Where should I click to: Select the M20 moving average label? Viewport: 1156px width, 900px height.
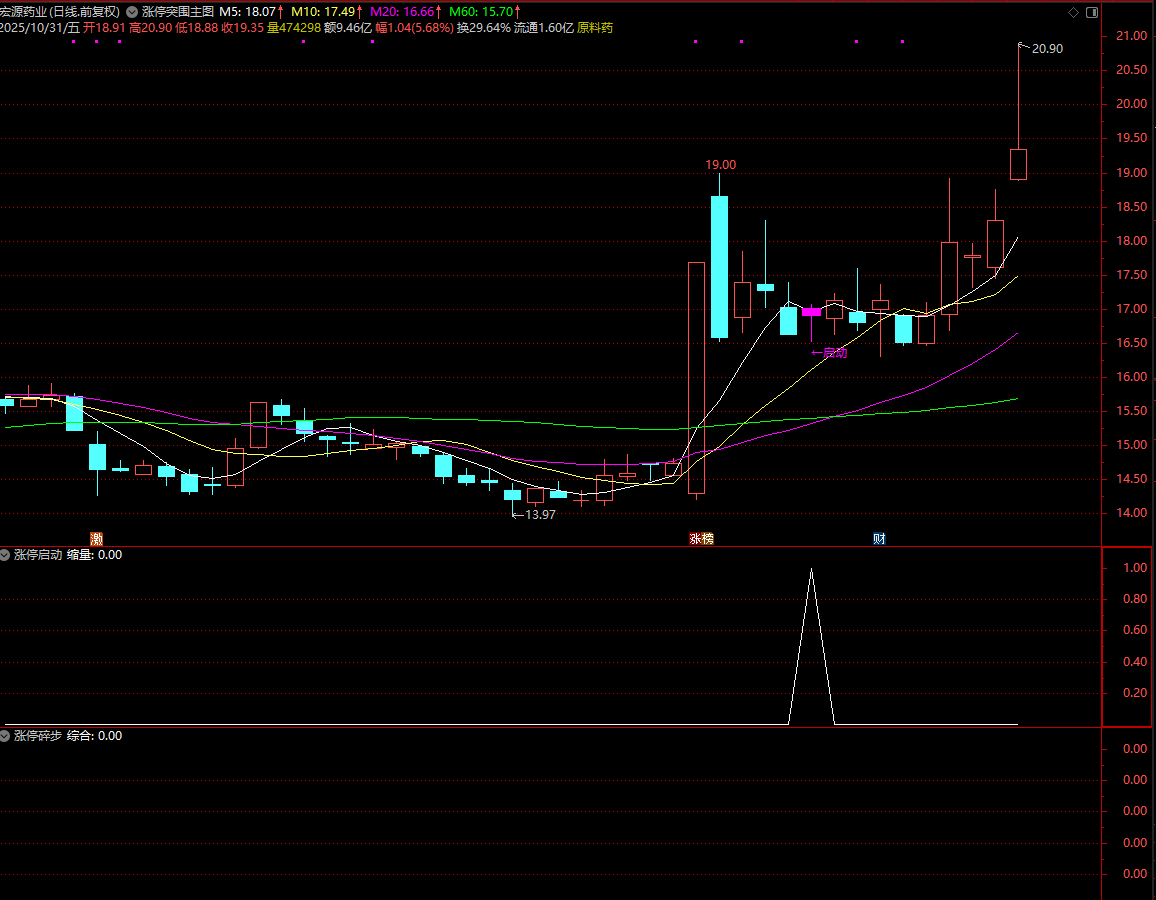406,12
